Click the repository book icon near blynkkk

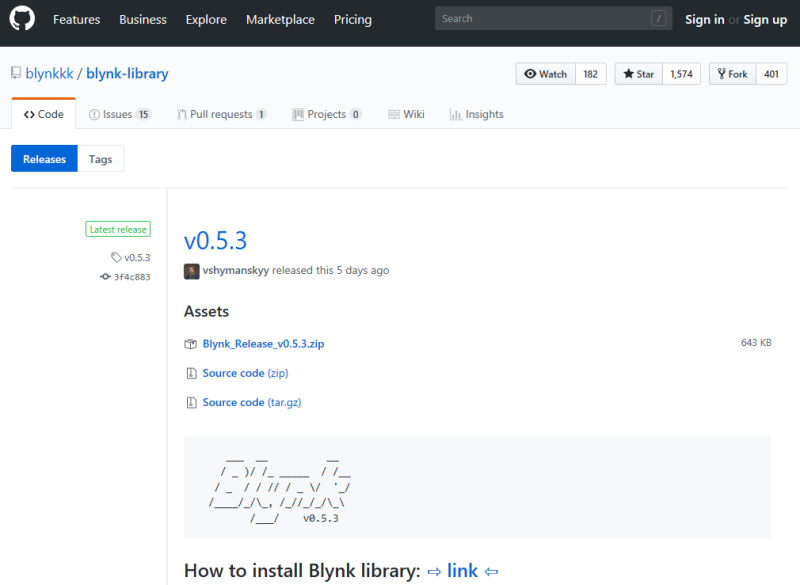(x=16, y=73)
